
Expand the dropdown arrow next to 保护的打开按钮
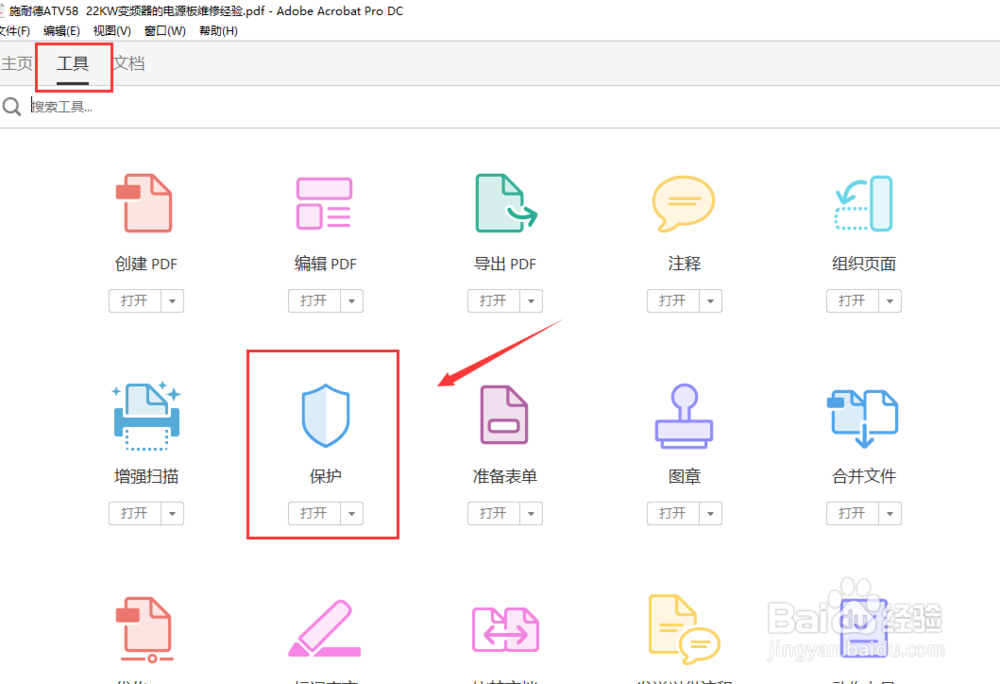click(351, 513)
